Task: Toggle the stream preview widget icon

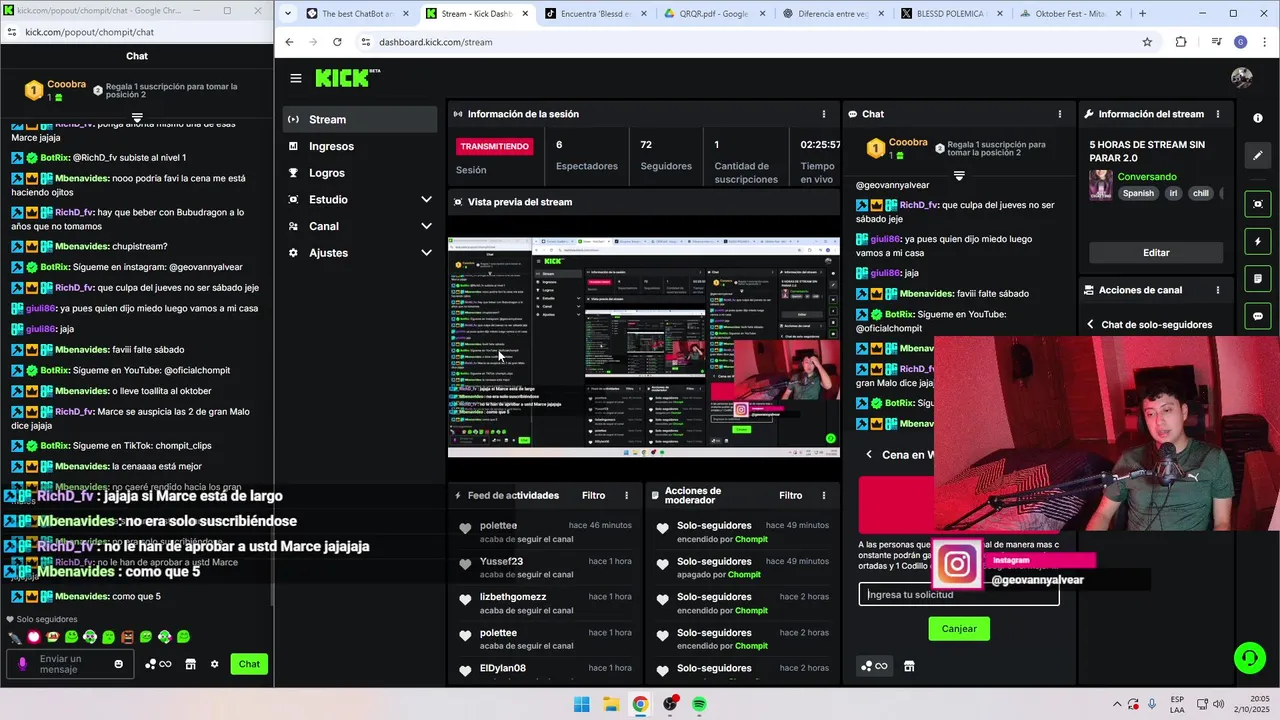Action: [x=1258, y=204]
